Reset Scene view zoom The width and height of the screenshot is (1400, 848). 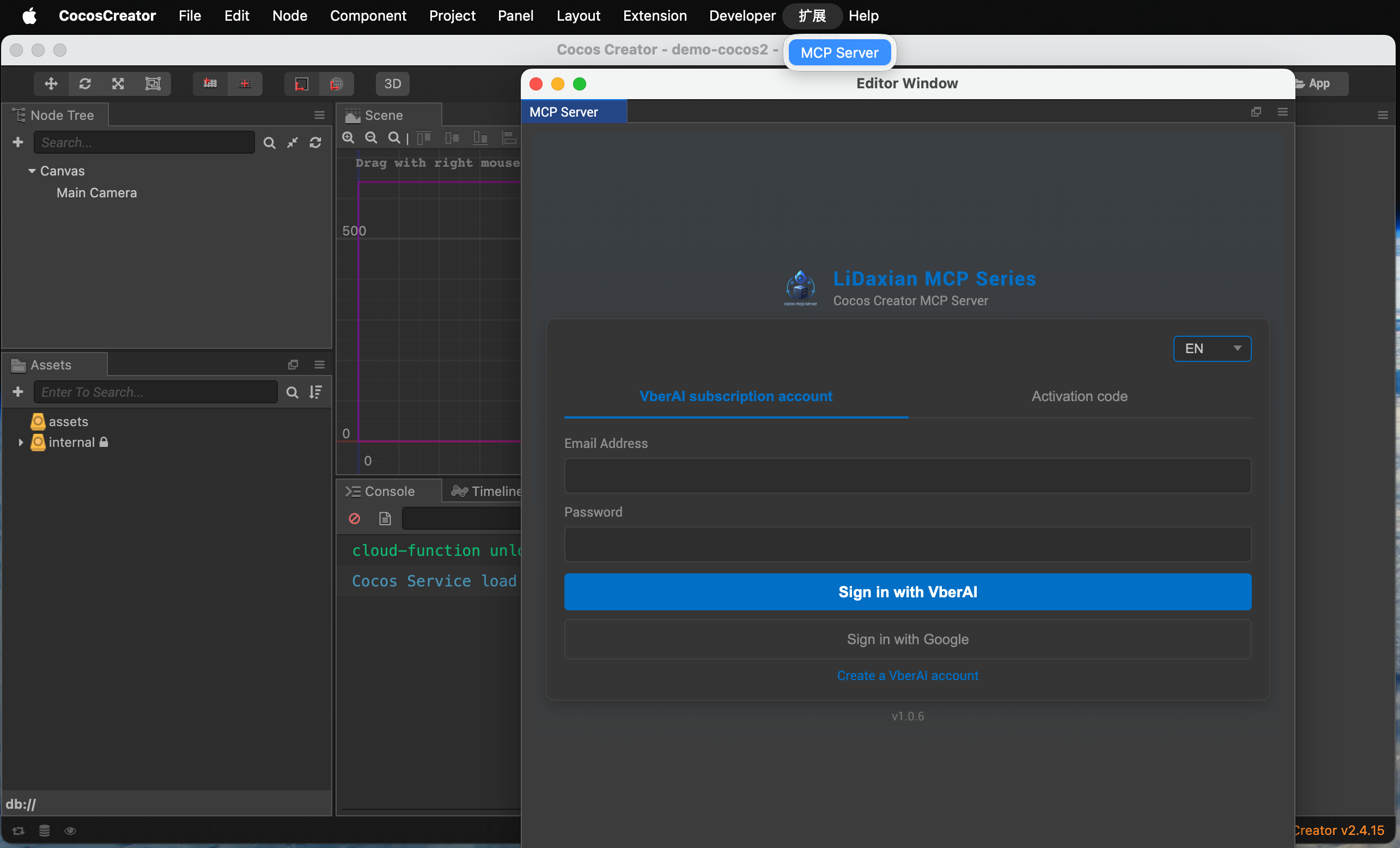(394, 138)
